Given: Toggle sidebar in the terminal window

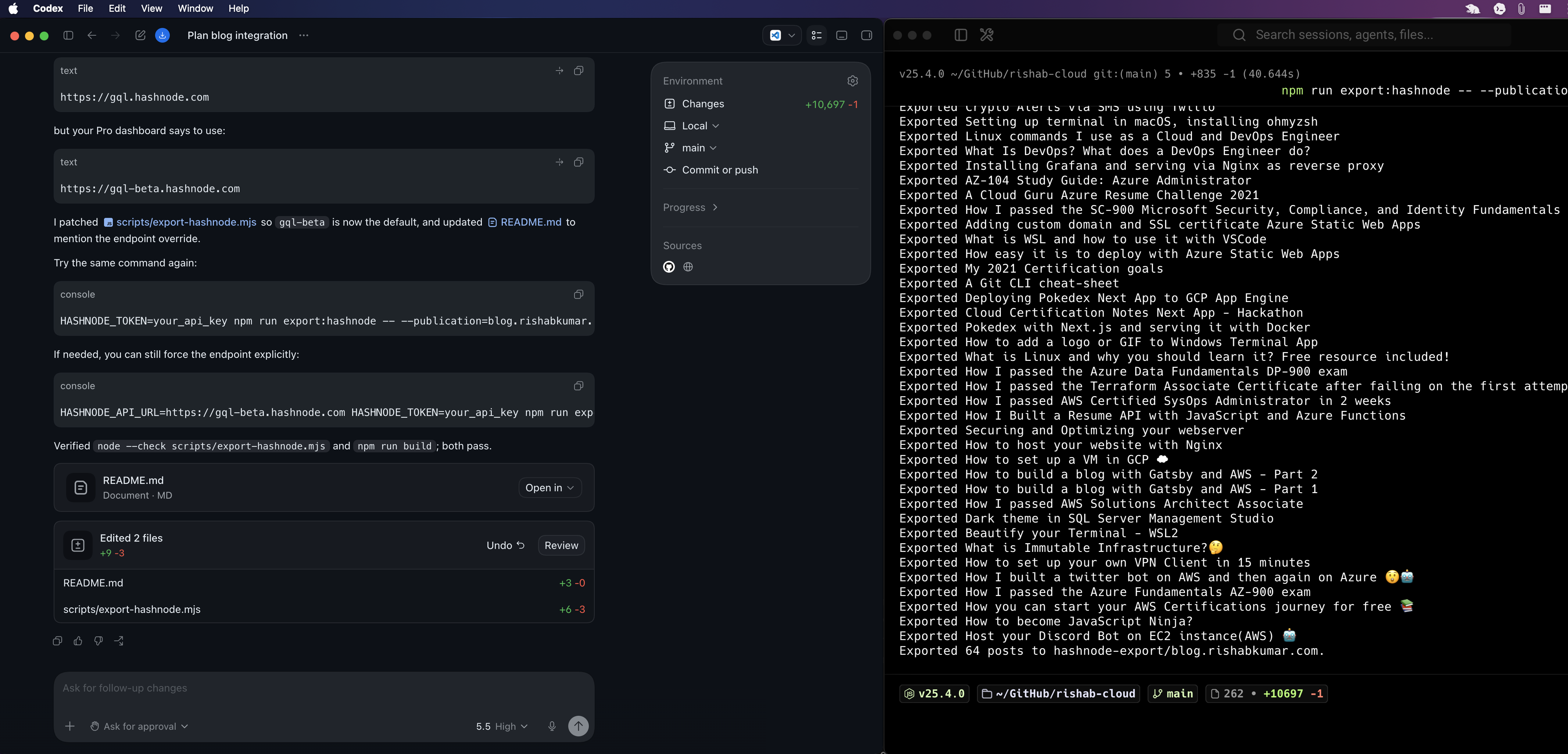Looking at the screenshot, I should point(961,35).
